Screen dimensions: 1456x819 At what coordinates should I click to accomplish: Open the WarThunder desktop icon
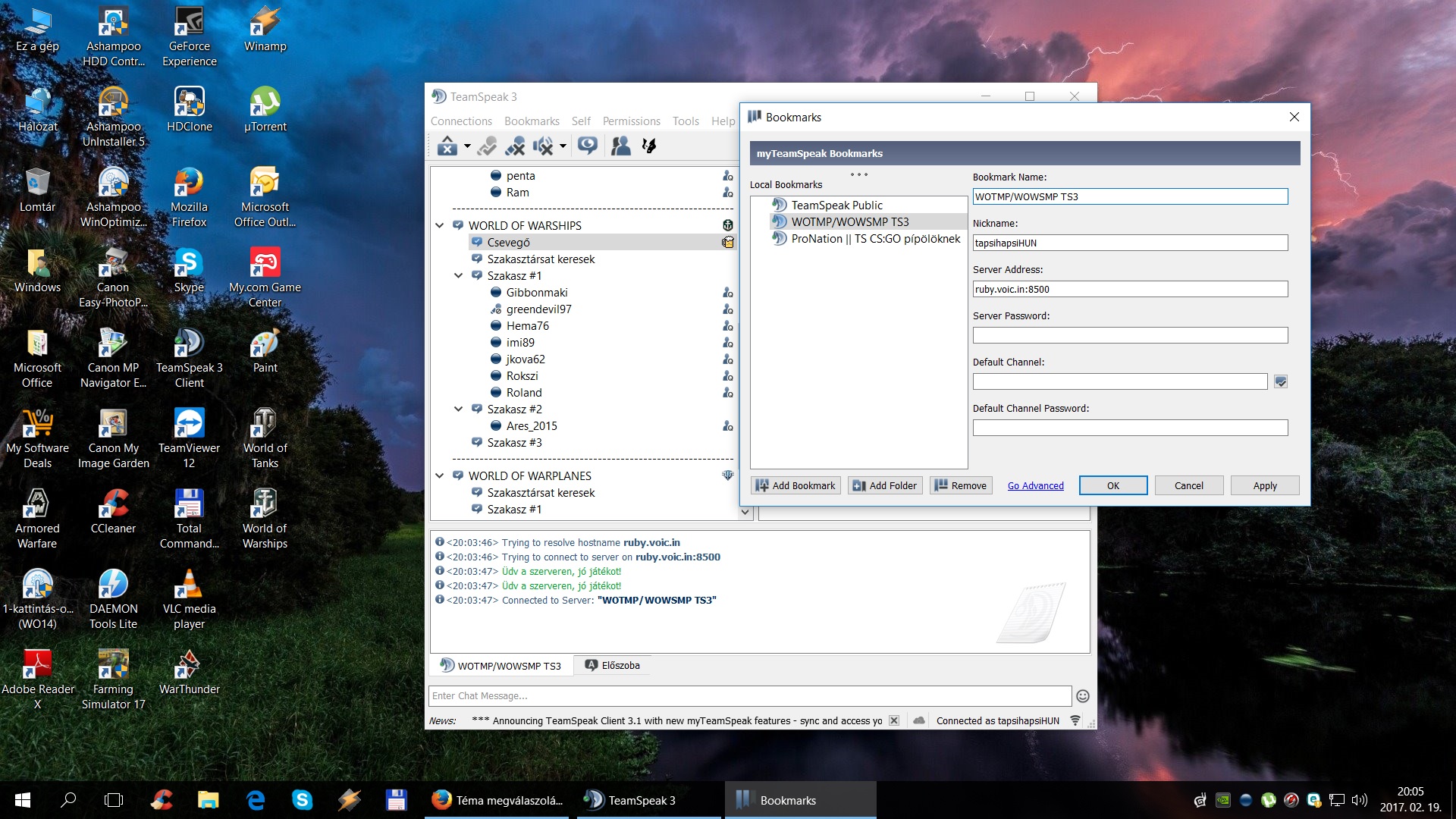(189, 672)
